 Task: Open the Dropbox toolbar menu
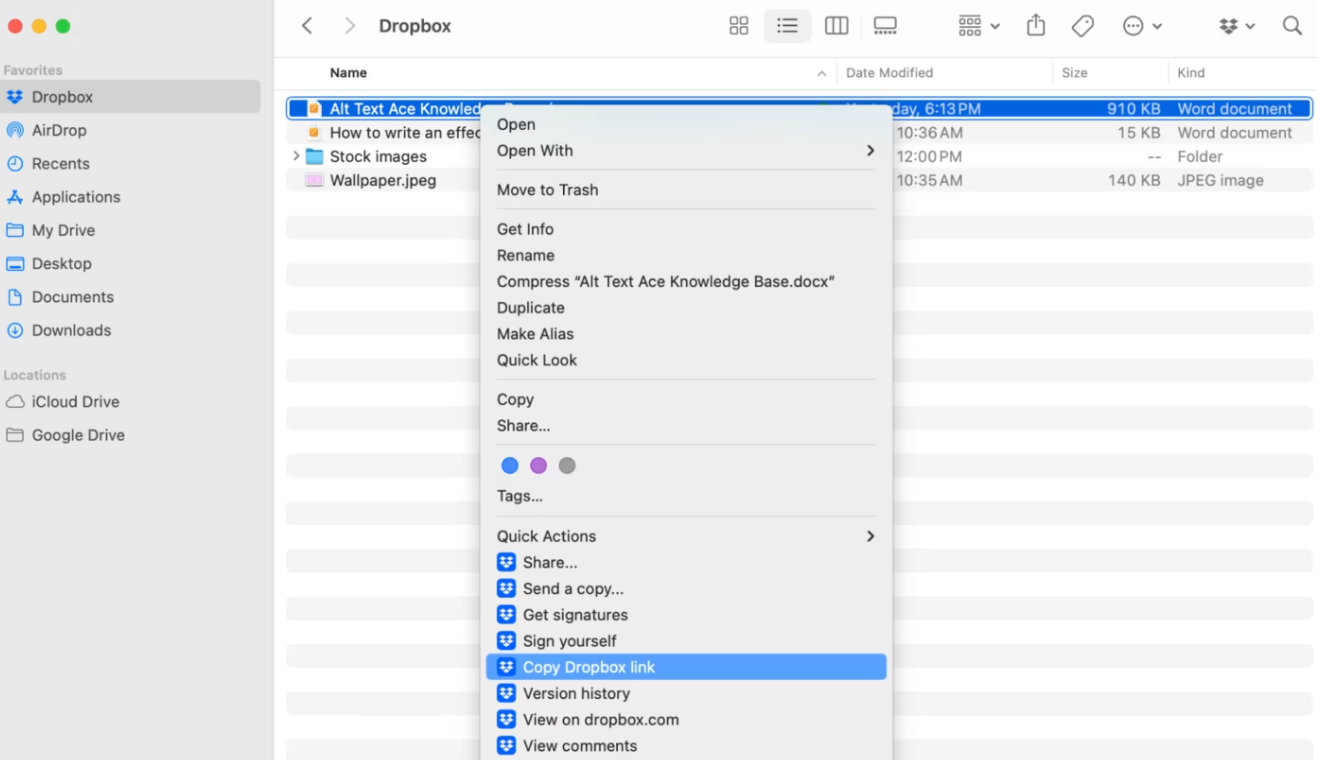pyautogui.click(x=1236, y=25)
